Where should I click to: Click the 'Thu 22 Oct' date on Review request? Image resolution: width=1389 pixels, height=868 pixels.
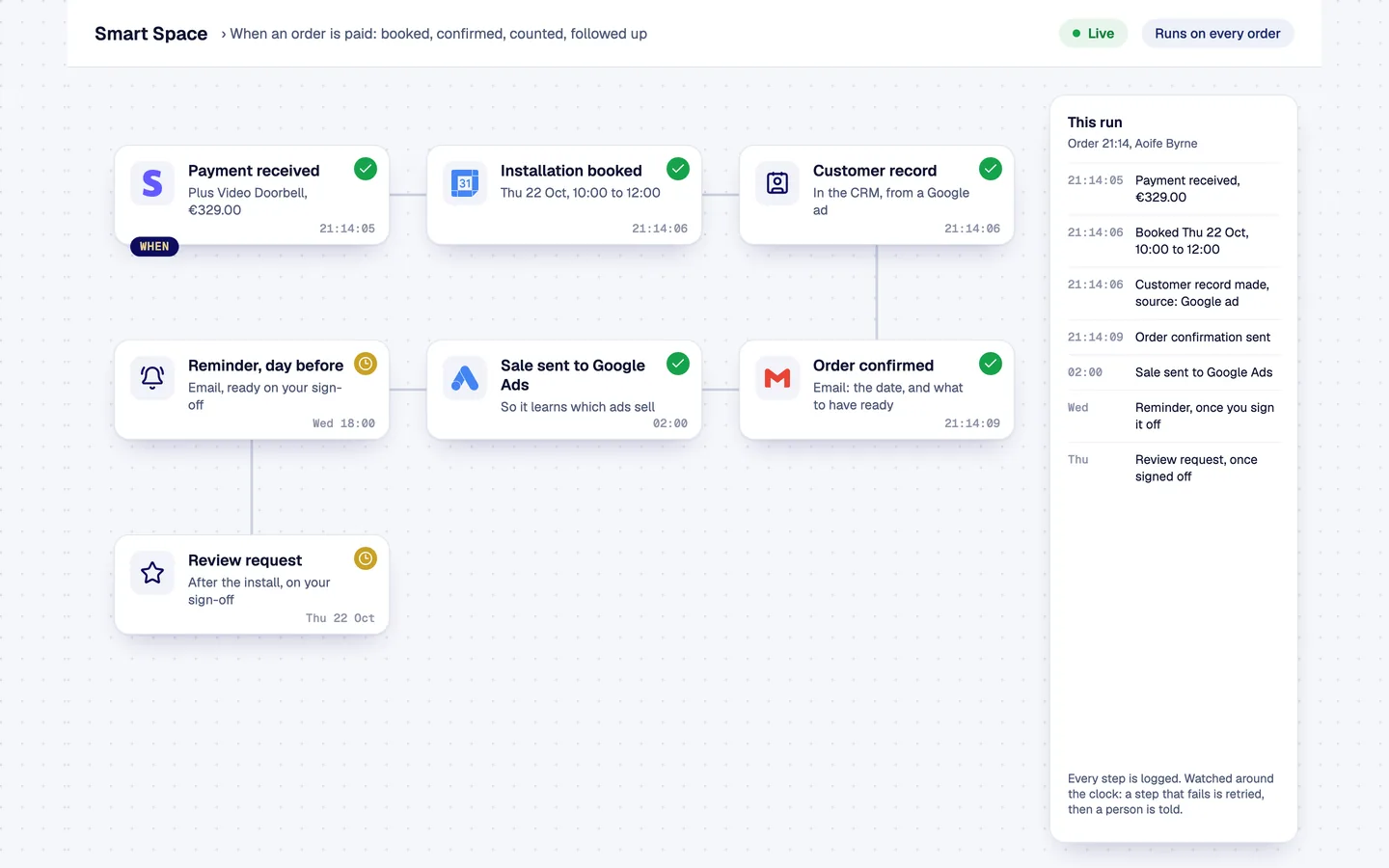340,618
